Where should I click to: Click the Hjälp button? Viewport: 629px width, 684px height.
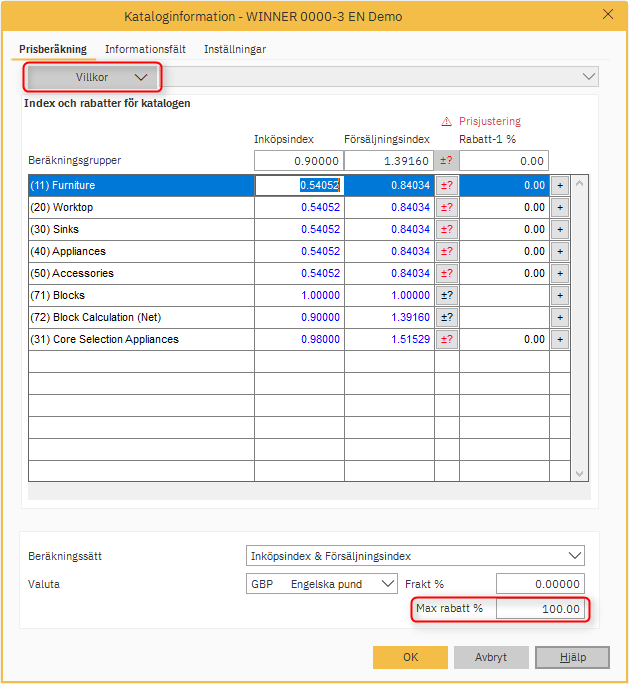571,657
